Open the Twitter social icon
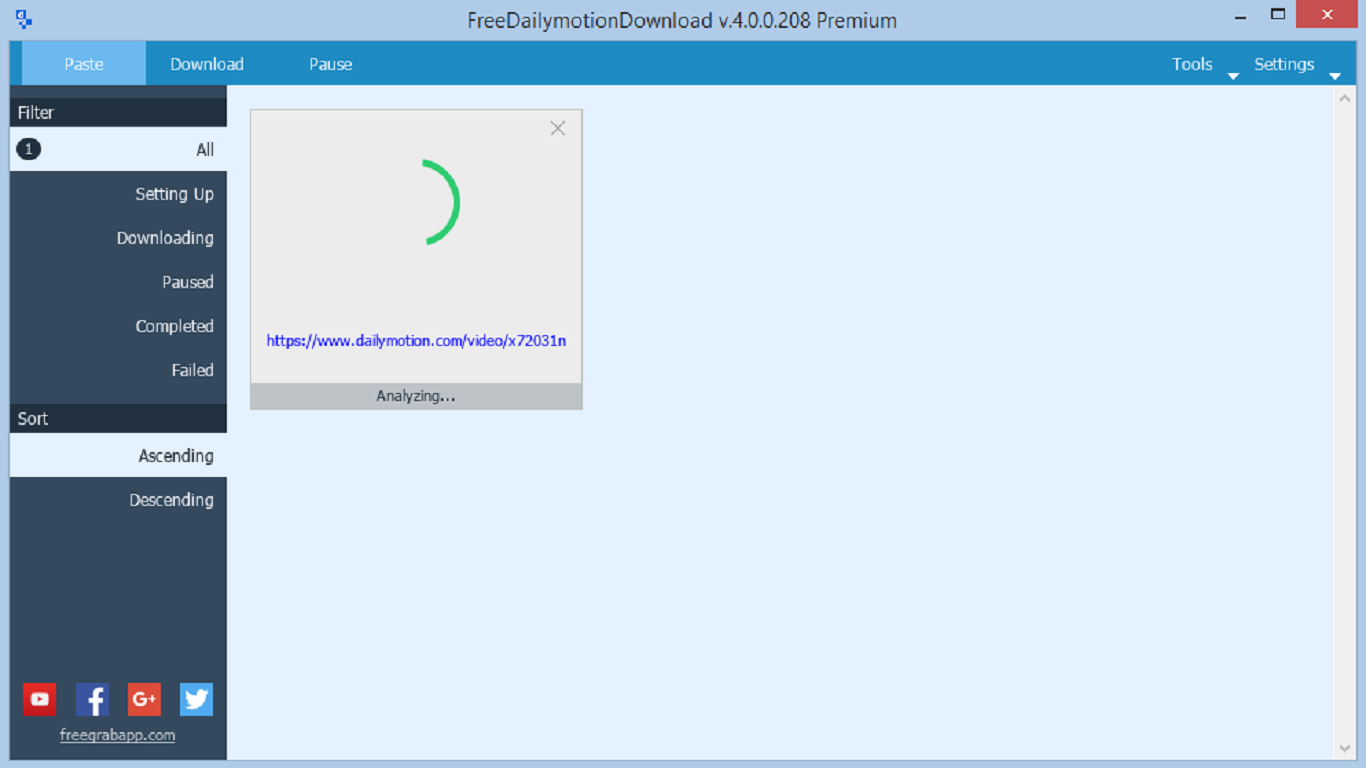1366x768 pixels. click(x=196, y=699)
